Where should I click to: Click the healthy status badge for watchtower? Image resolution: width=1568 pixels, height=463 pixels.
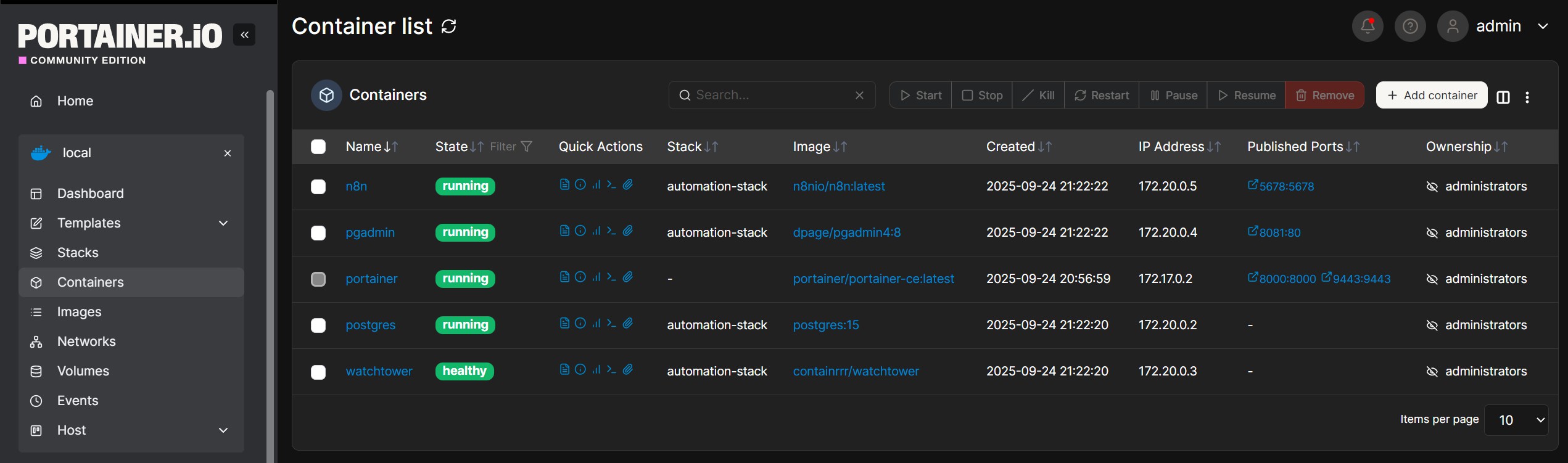click(464, 371)
